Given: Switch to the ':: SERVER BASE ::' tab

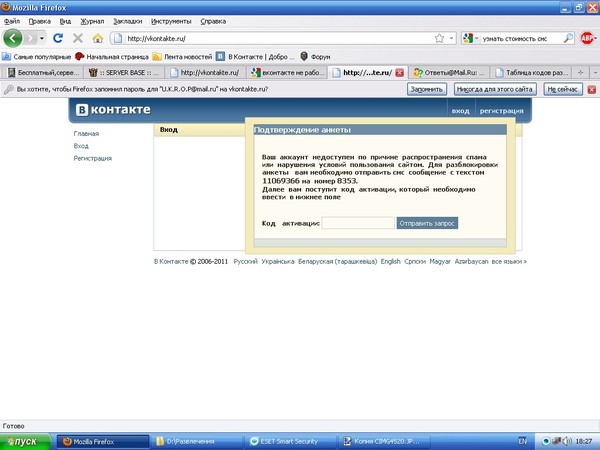Looking at the screenshot, I should [x=124, y=72].
